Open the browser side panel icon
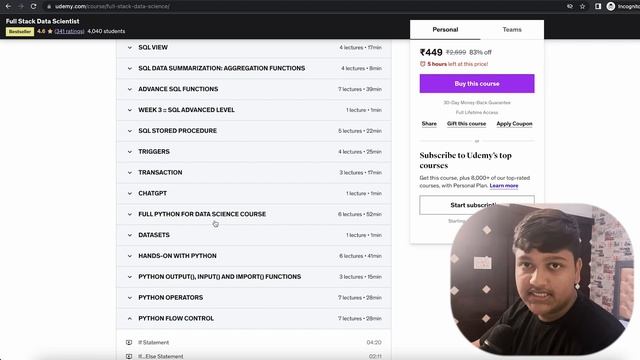This screenshot has height=360, width=640. click(x=598, y=6)
